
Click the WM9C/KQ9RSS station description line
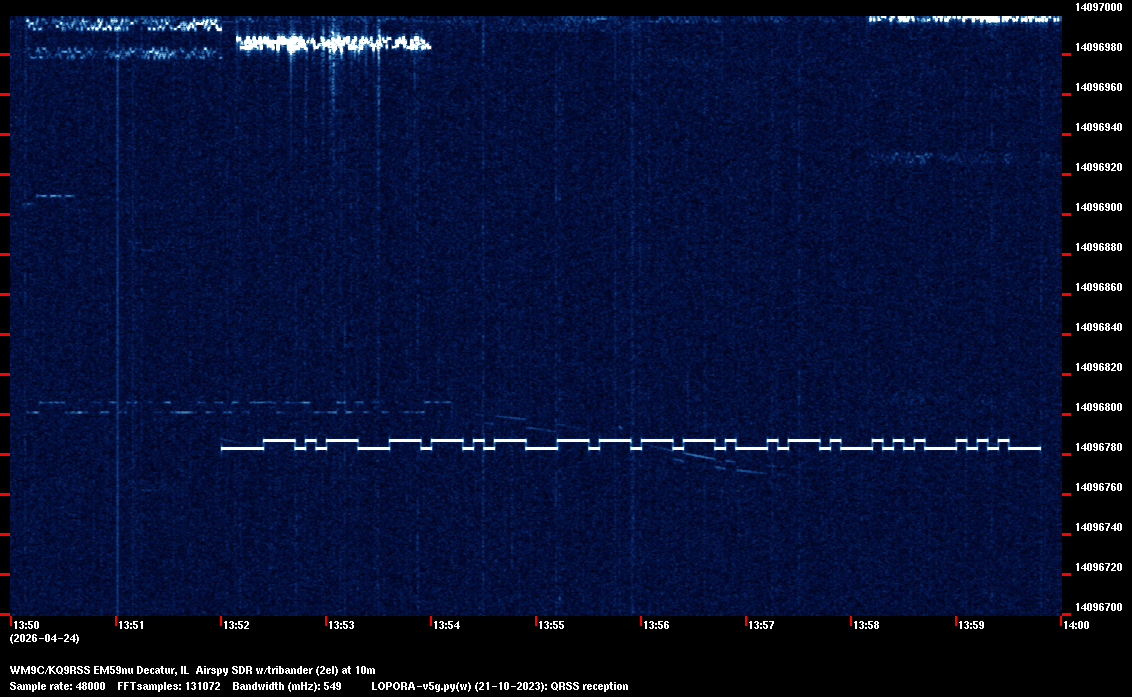(x=192, y=669)
